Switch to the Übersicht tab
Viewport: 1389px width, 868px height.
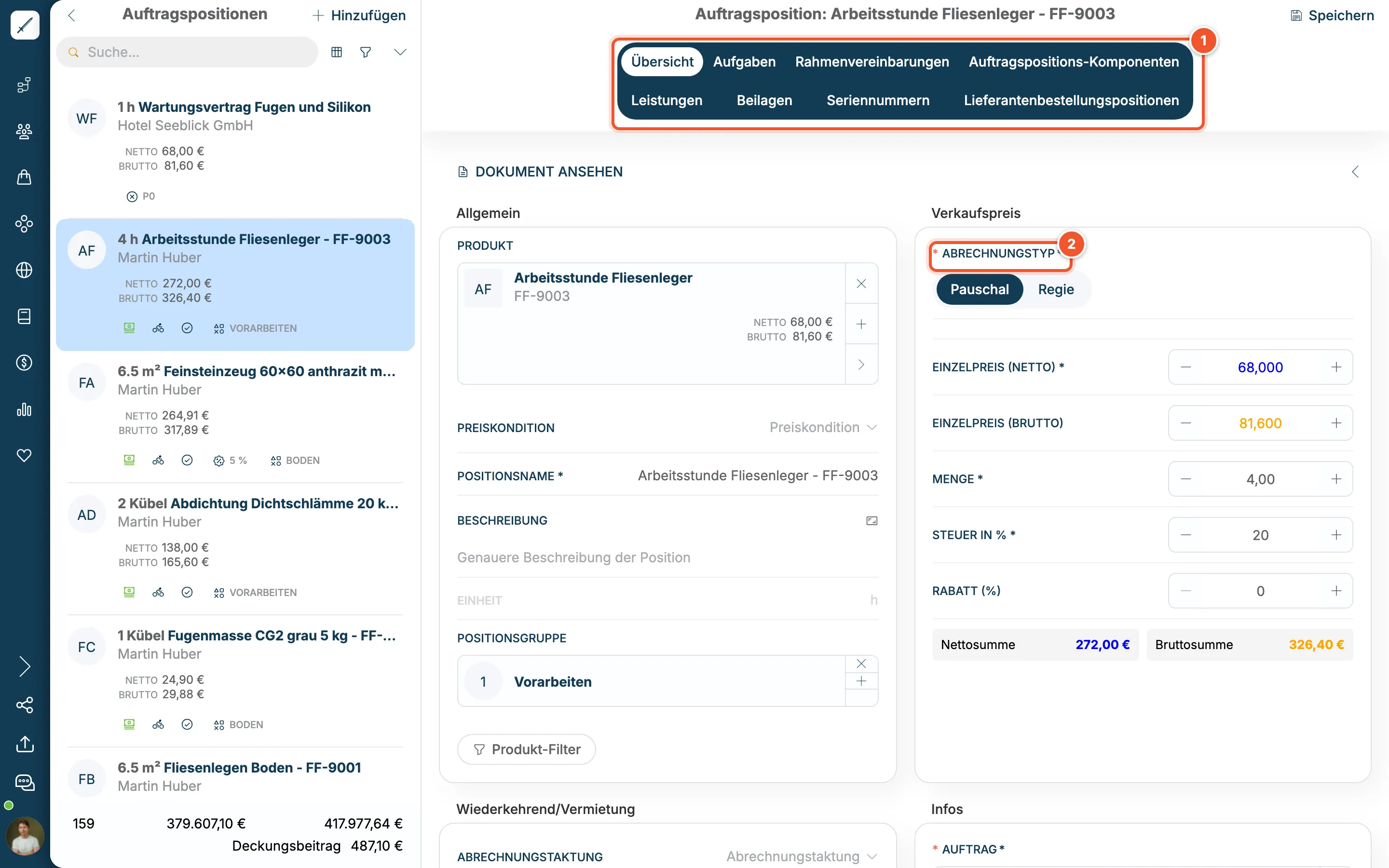[662, 61]
